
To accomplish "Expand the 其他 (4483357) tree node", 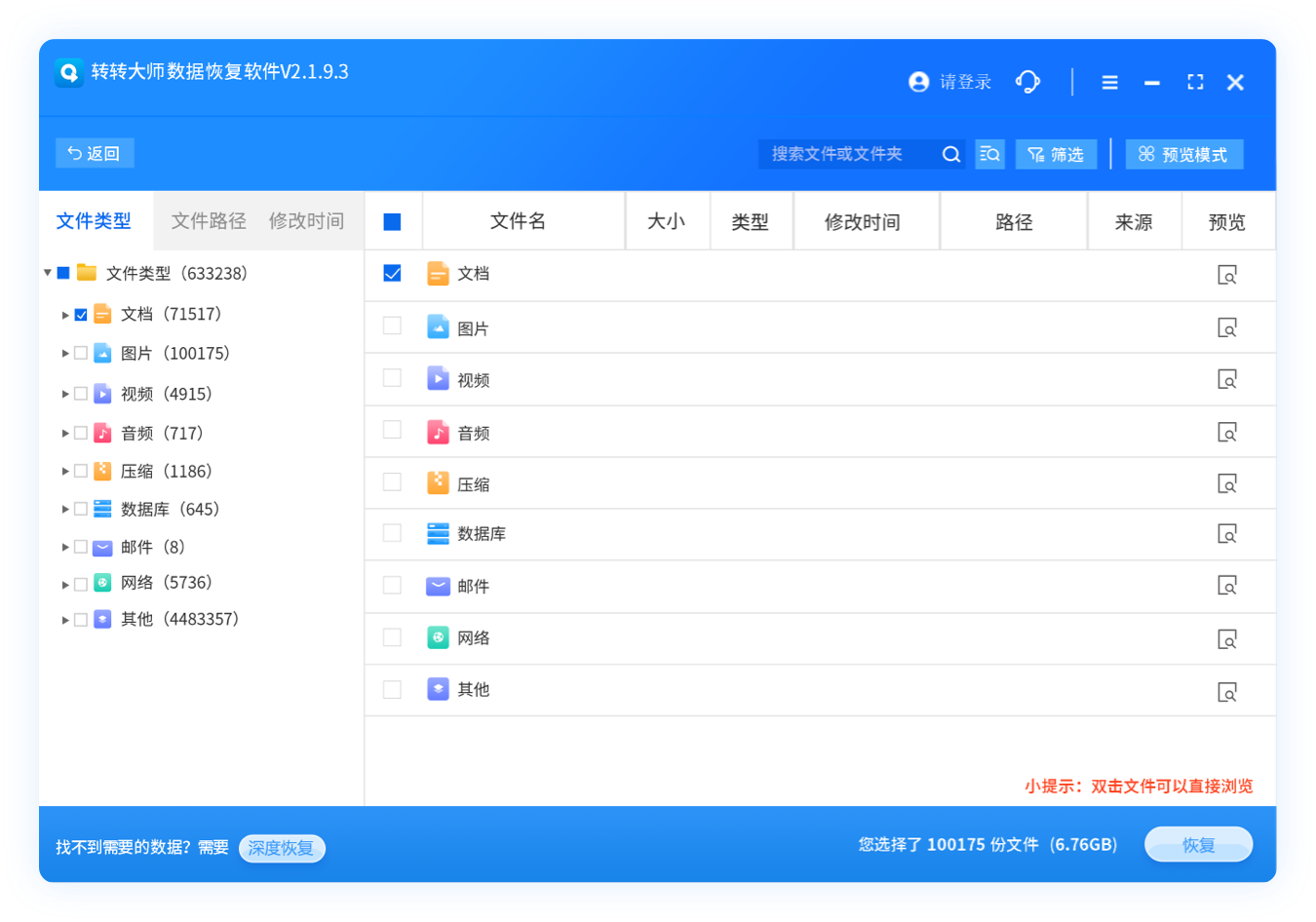I will pyautogui.click(x=65, y=620).
